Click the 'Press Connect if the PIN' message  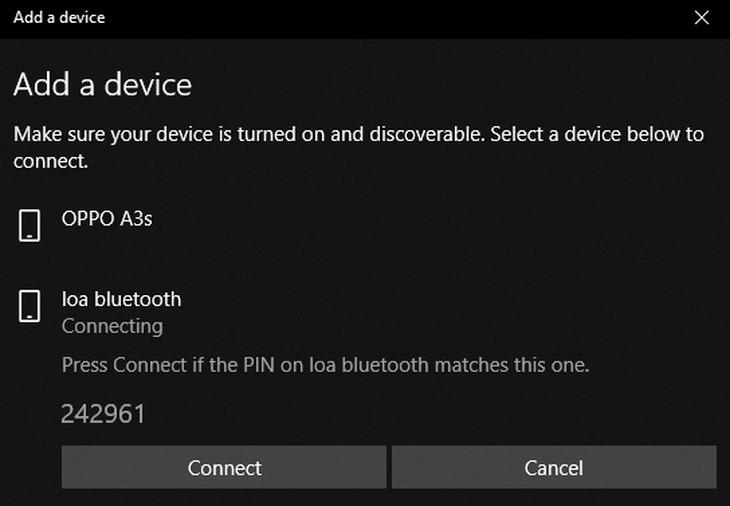[x=325, y=365]
